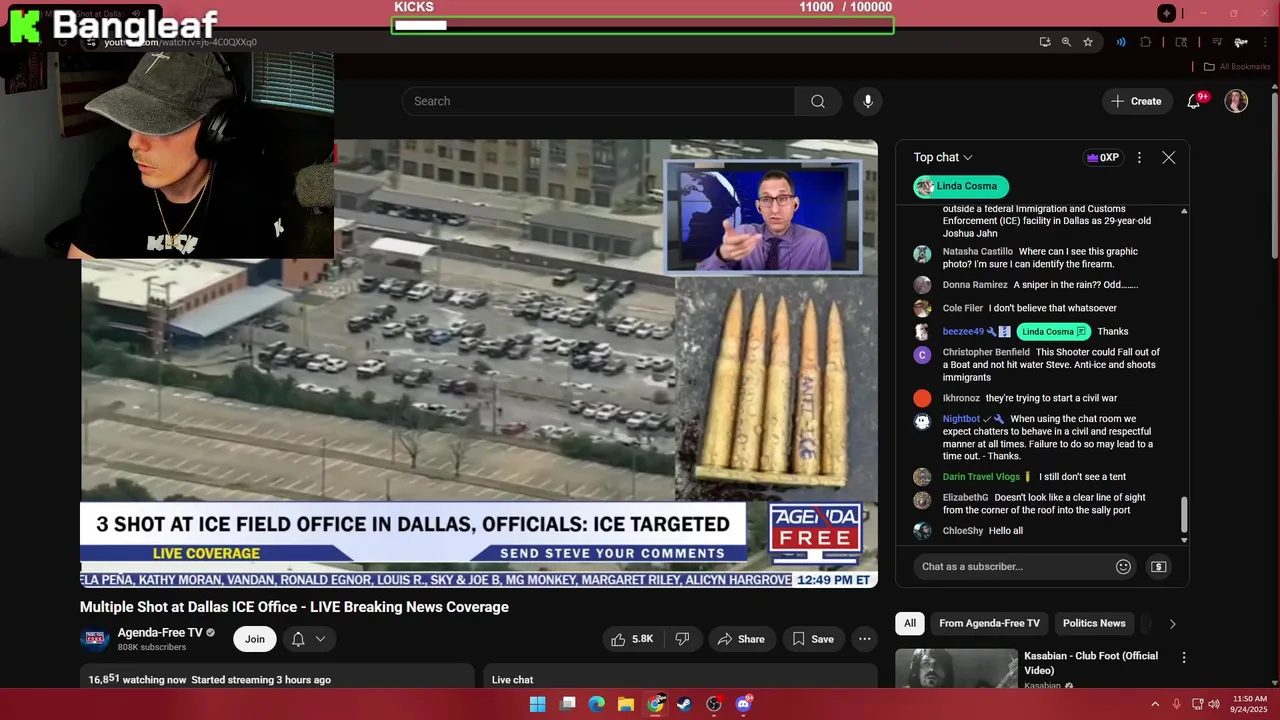
Task: Close the live chat panel
Action: (x=1169, y=157)
